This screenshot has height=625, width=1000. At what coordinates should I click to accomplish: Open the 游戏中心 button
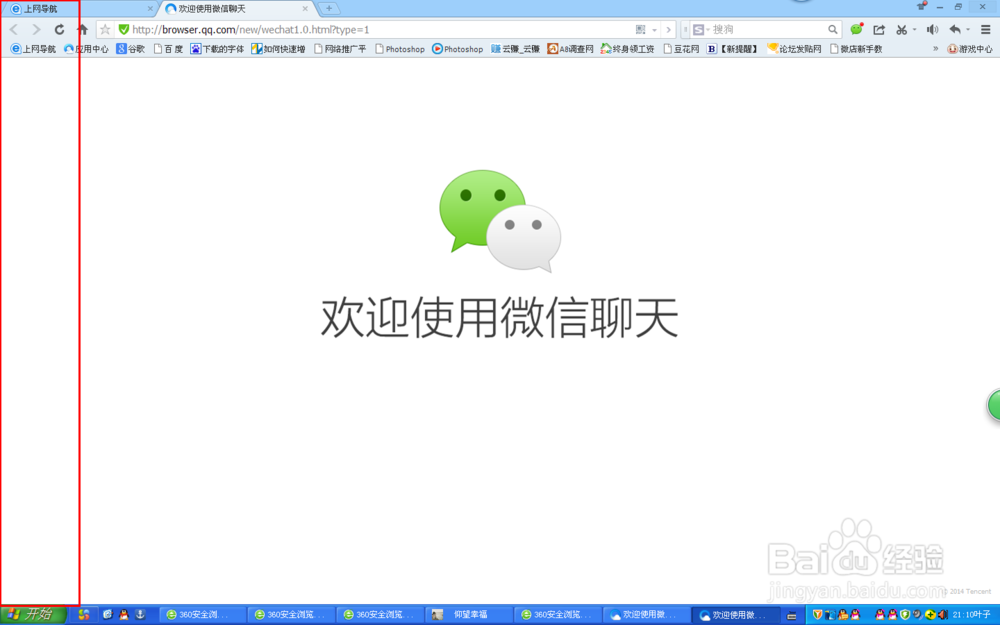point(969,49)
